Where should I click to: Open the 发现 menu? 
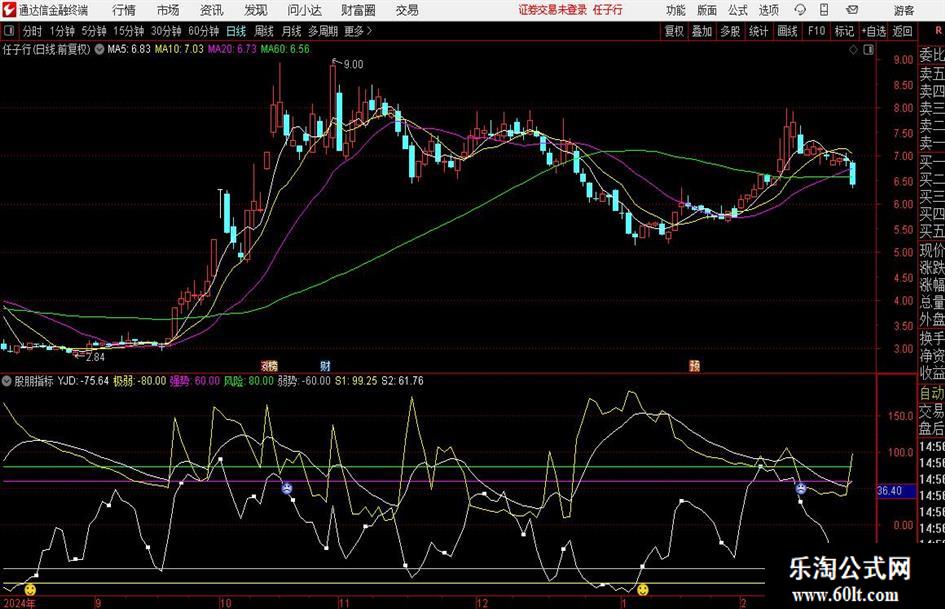(256, 10)
